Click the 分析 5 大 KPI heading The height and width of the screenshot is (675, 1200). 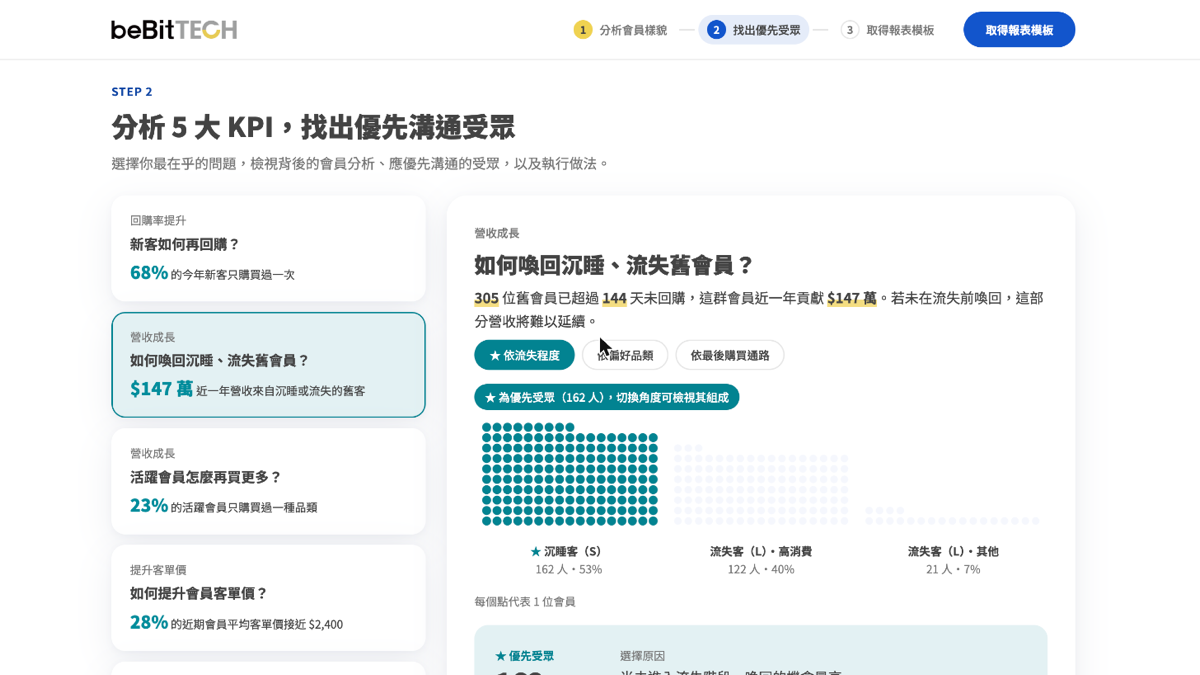pyautogui.click(x=313, y=127)
